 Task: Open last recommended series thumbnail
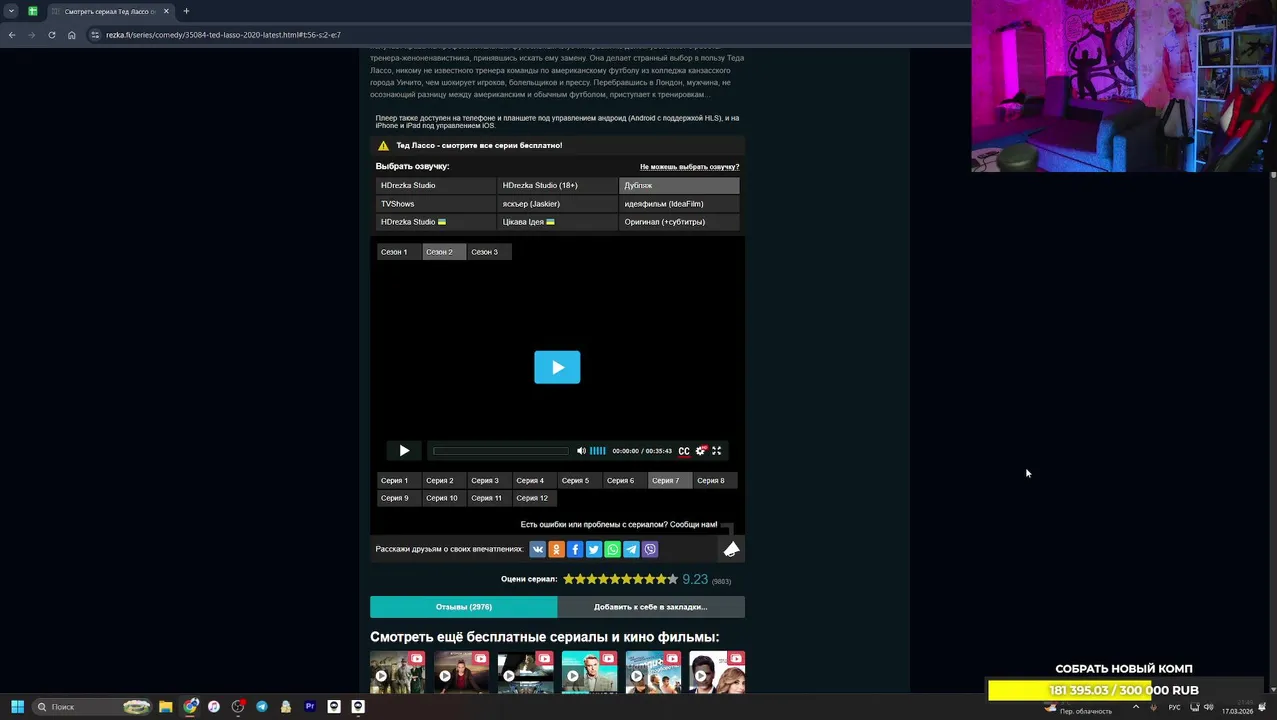pos(717,672)
